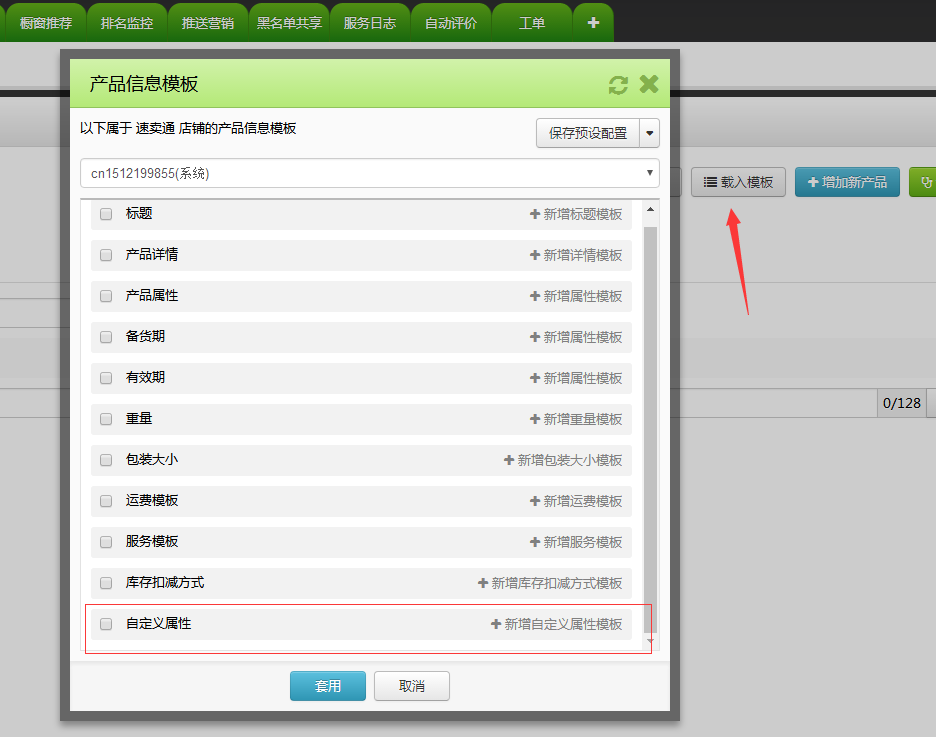The width and height of the screenshot is (936, 737).
Task: Click 增加新产品 button
Action: coord(847,182)
